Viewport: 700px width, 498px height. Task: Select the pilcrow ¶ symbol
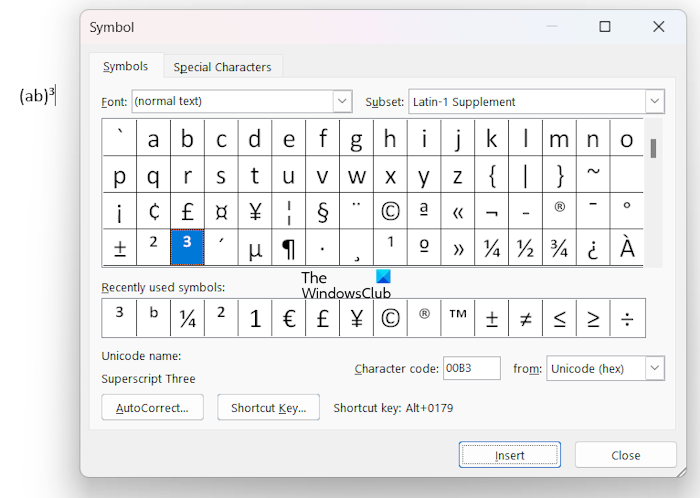[289, 247]
